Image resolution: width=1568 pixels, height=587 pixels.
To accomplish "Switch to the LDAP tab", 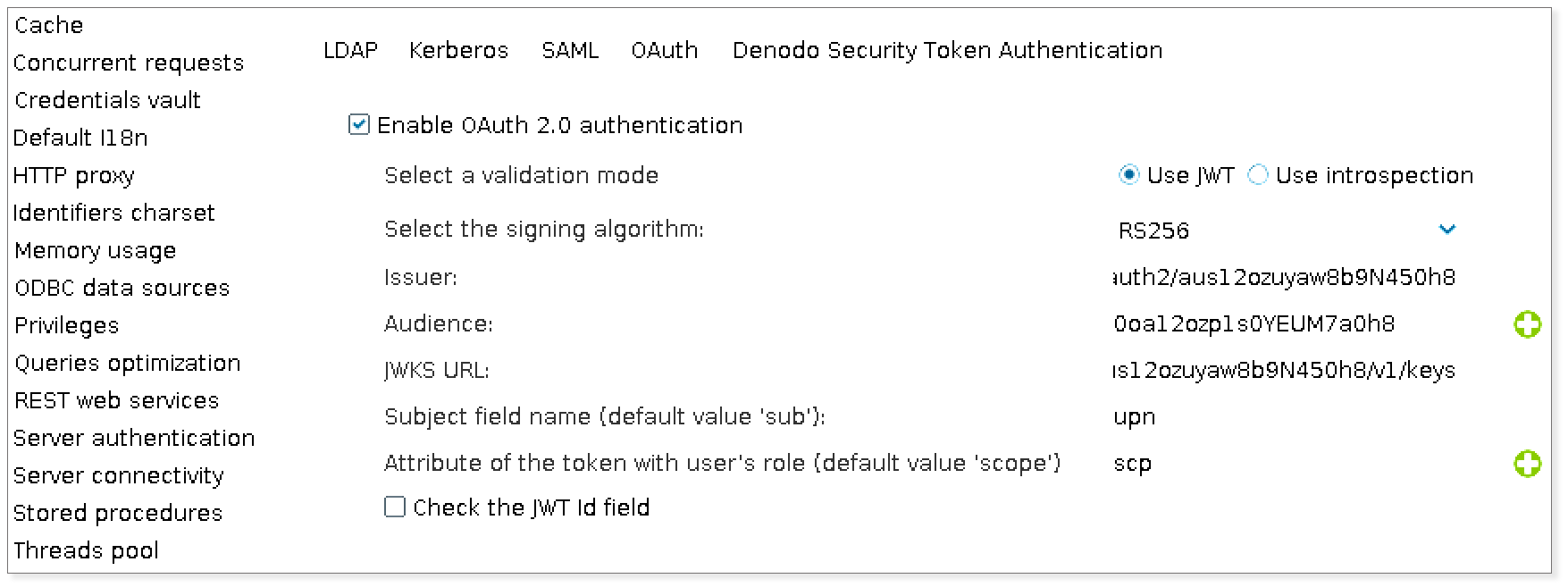I will (x=349, y=50).
